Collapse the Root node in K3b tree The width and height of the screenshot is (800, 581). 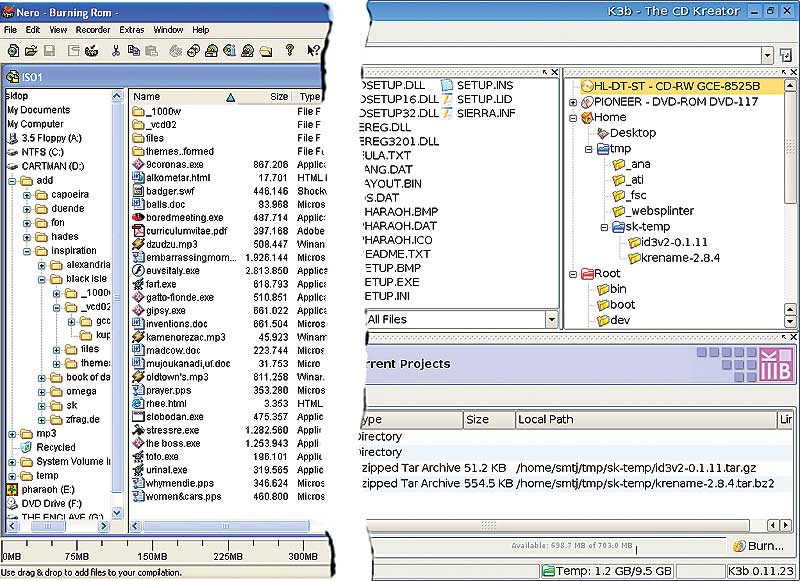click(x=573, y=274)
